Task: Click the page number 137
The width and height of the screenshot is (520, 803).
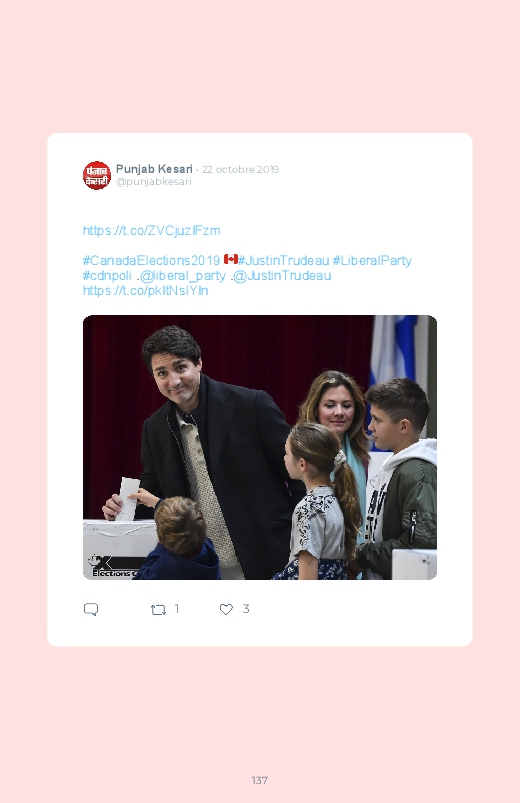Action: (x=260, y=780)
